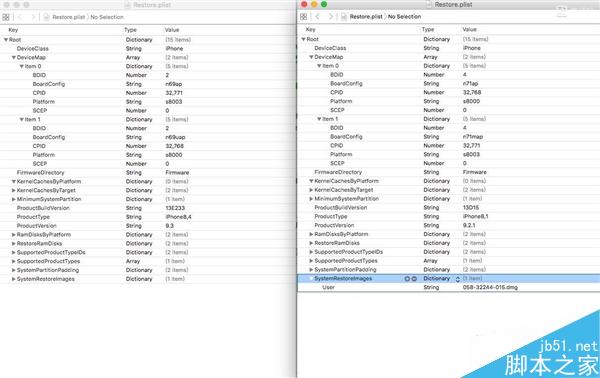The width and height of the screenshot is (600, 378).
Task: Expand MinimumSystemPartition in right window
Action: tap(311, 199)
